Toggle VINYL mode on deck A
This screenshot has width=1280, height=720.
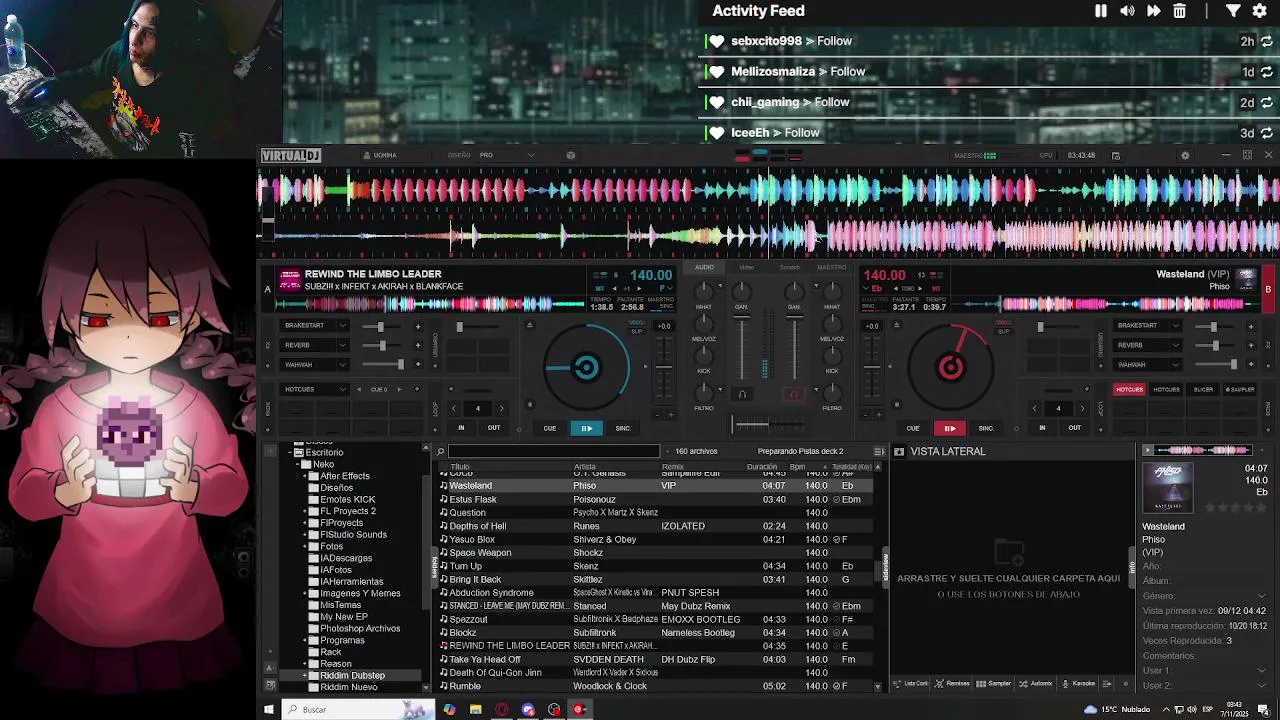pyautogui.click(x=637, y=322)
